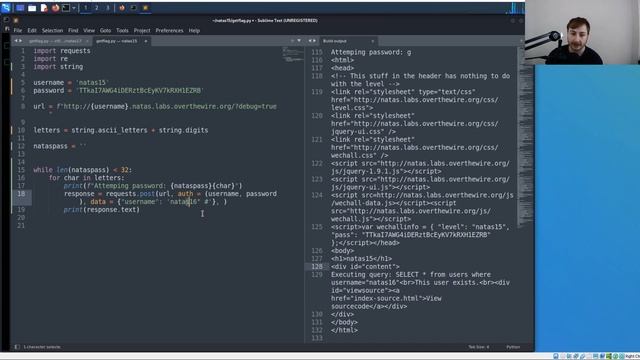Click 'letters = string.ascii_letters + string.digits' line

pos(121,130)
